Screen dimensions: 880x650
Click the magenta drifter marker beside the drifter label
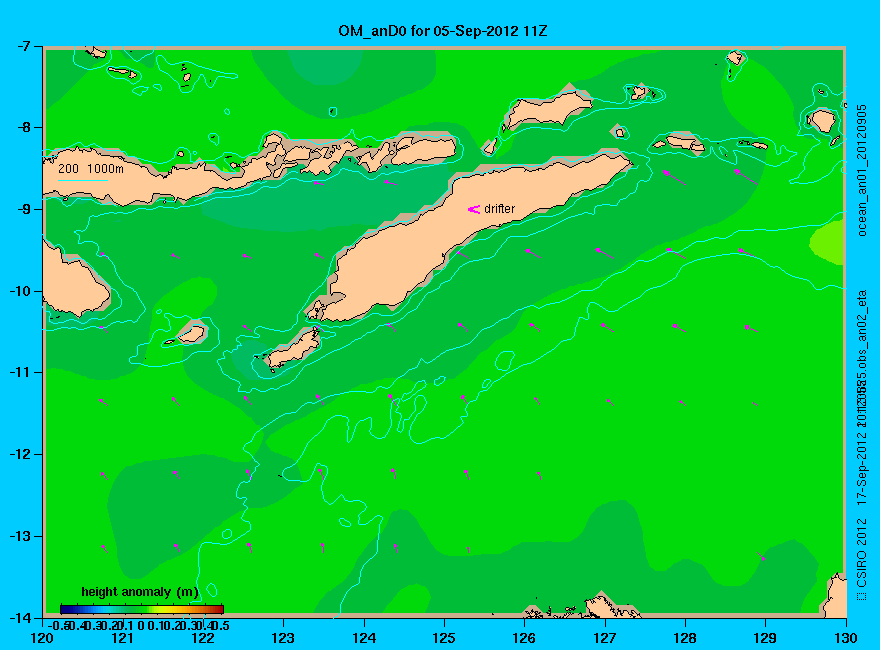coord(474,209)
